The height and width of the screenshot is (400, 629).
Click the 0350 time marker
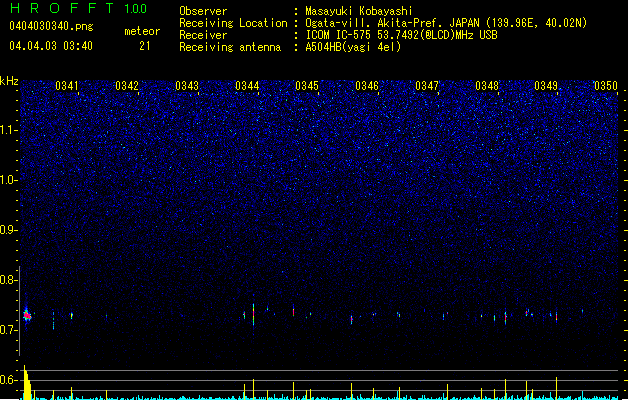(x=606, y=86)
